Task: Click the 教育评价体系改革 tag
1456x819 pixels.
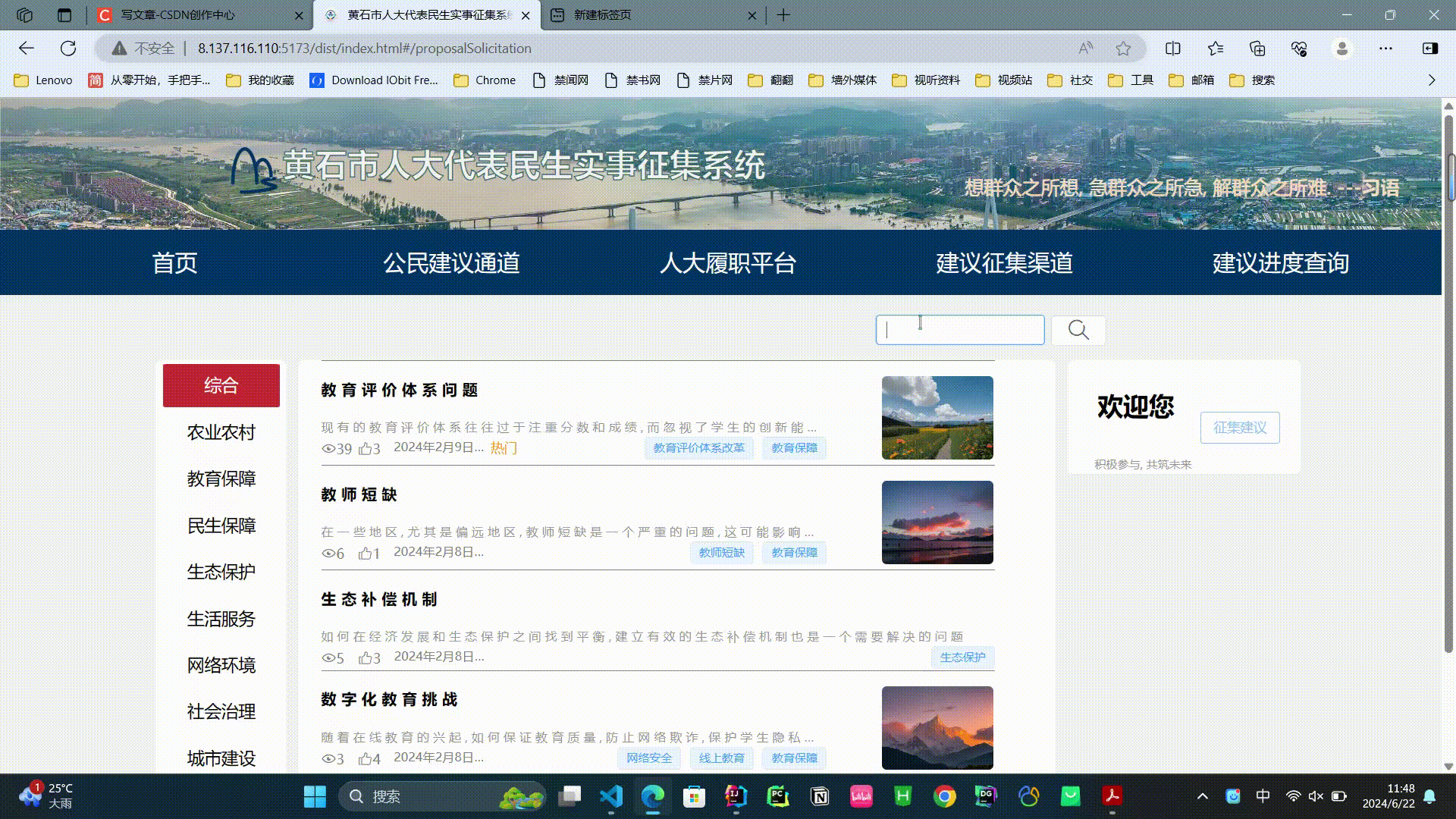Action: [x=698, y=448]
